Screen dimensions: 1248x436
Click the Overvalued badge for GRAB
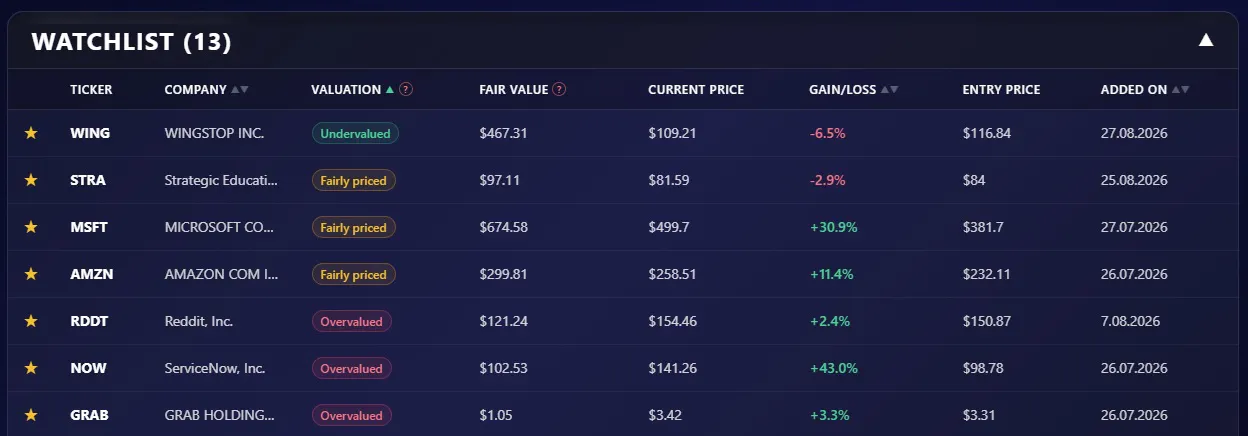coord(352,415)
